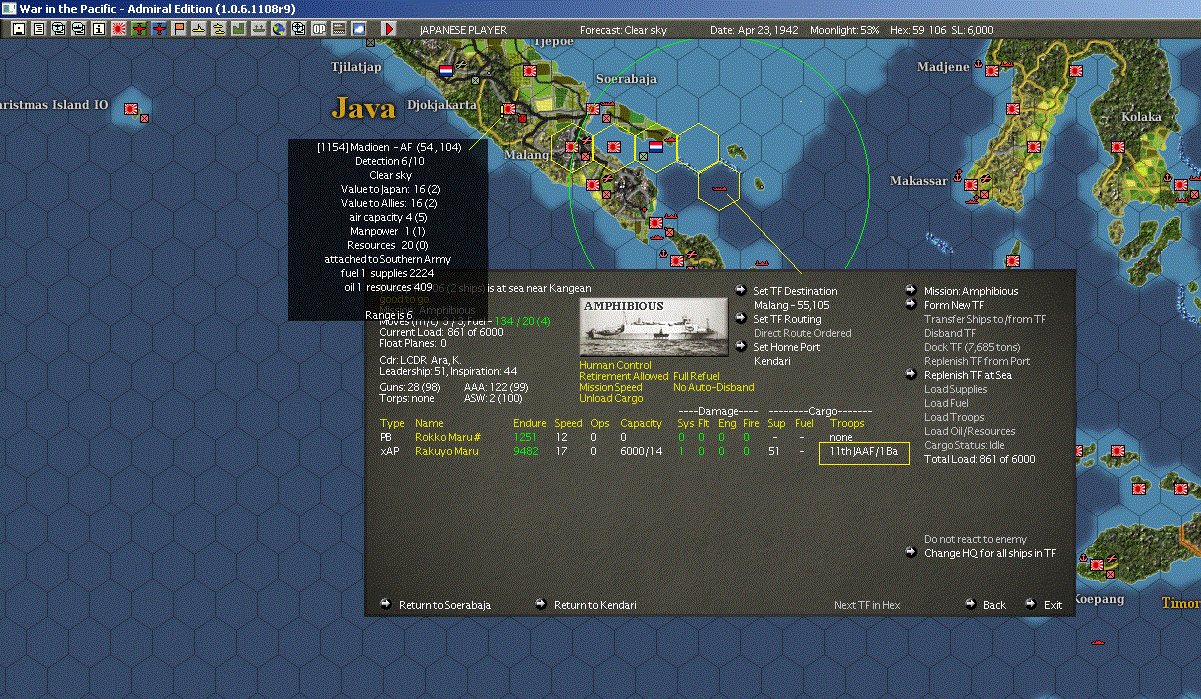Open ship Rakuyo Maru details
1201x699 pixels.
coord(446,451)
